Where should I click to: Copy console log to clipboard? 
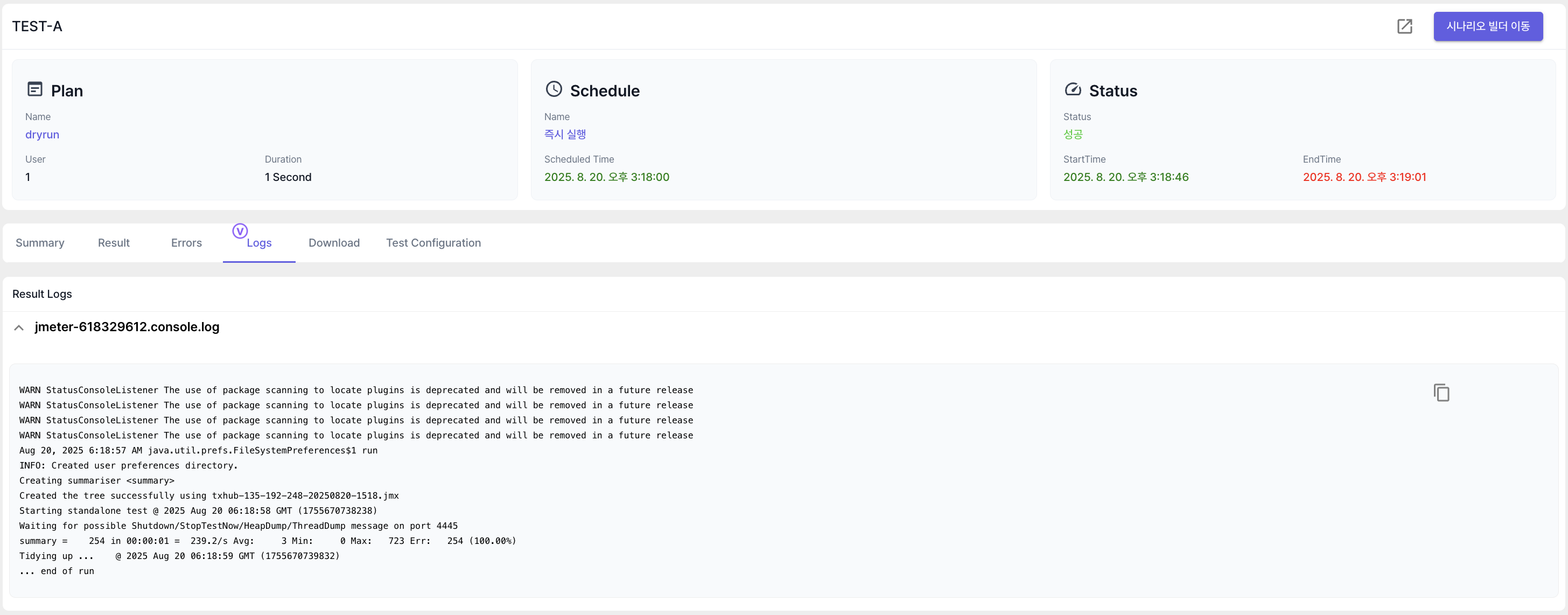(1441, 393)
